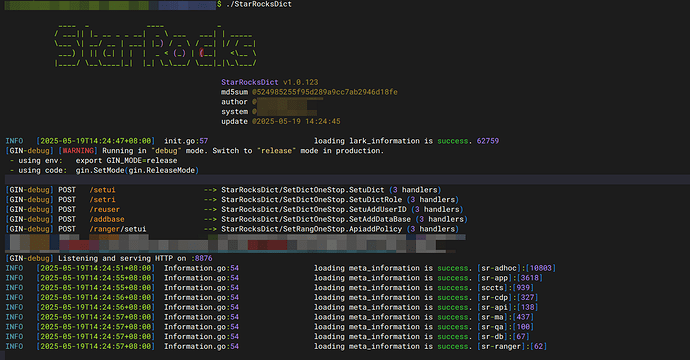Screen dimensions: 690x360
Task: Click the [sr-api] cluster label
Action: click(x=494, y=308)
